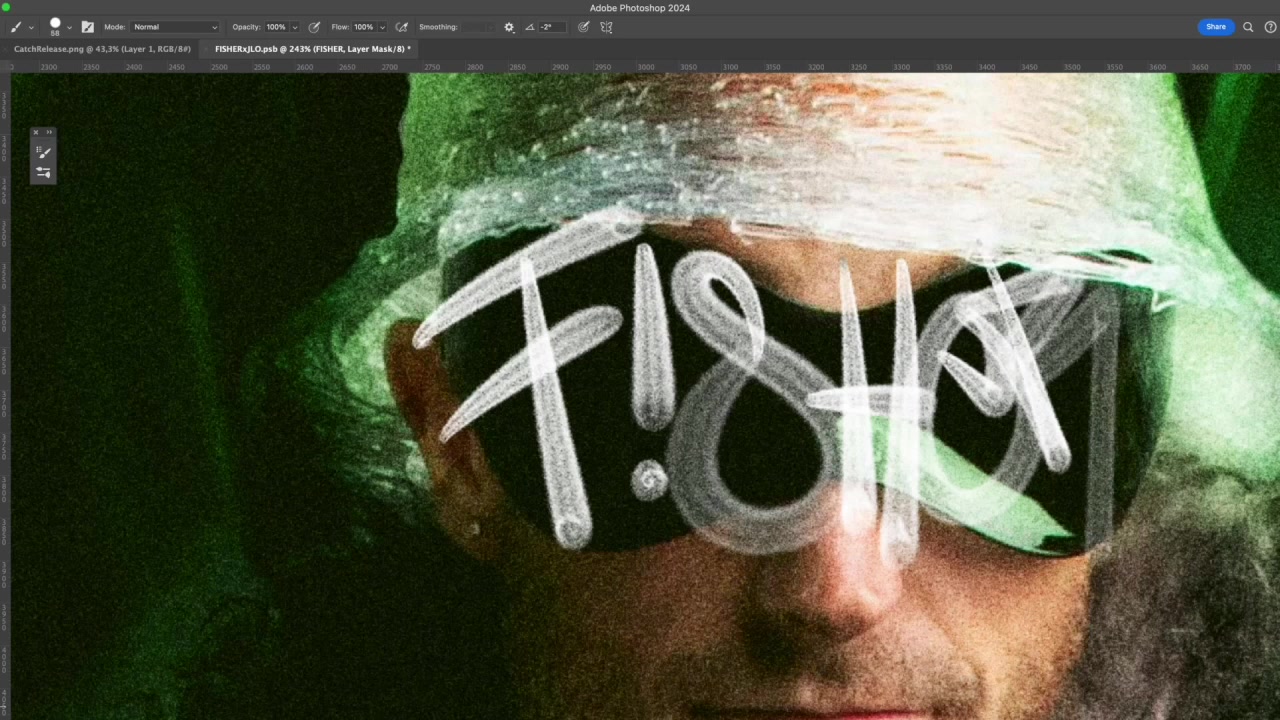Screen dimensions: 1280x720
Task: Close the CatchRelease.png tab
Action: [x=7, y=49]
